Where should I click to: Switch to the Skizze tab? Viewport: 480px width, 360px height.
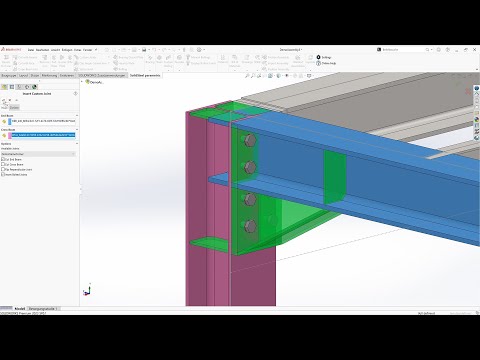pyautogui.click(x=35, y=76)
